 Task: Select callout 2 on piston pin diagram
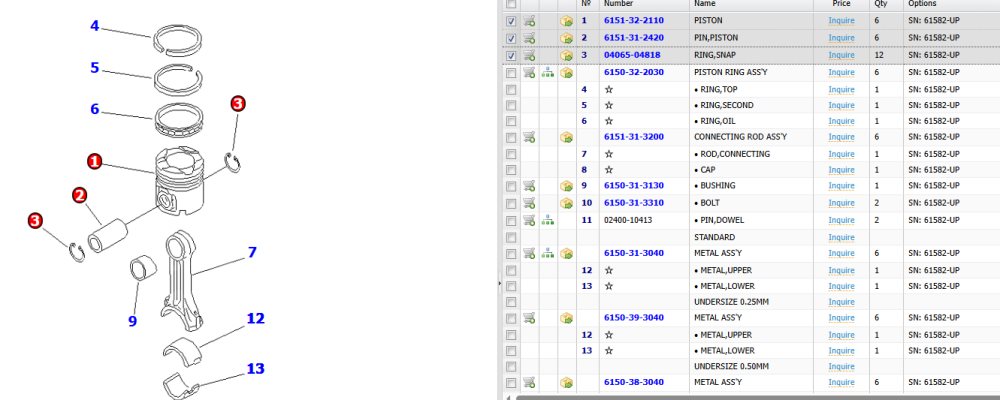click(79, 195)
